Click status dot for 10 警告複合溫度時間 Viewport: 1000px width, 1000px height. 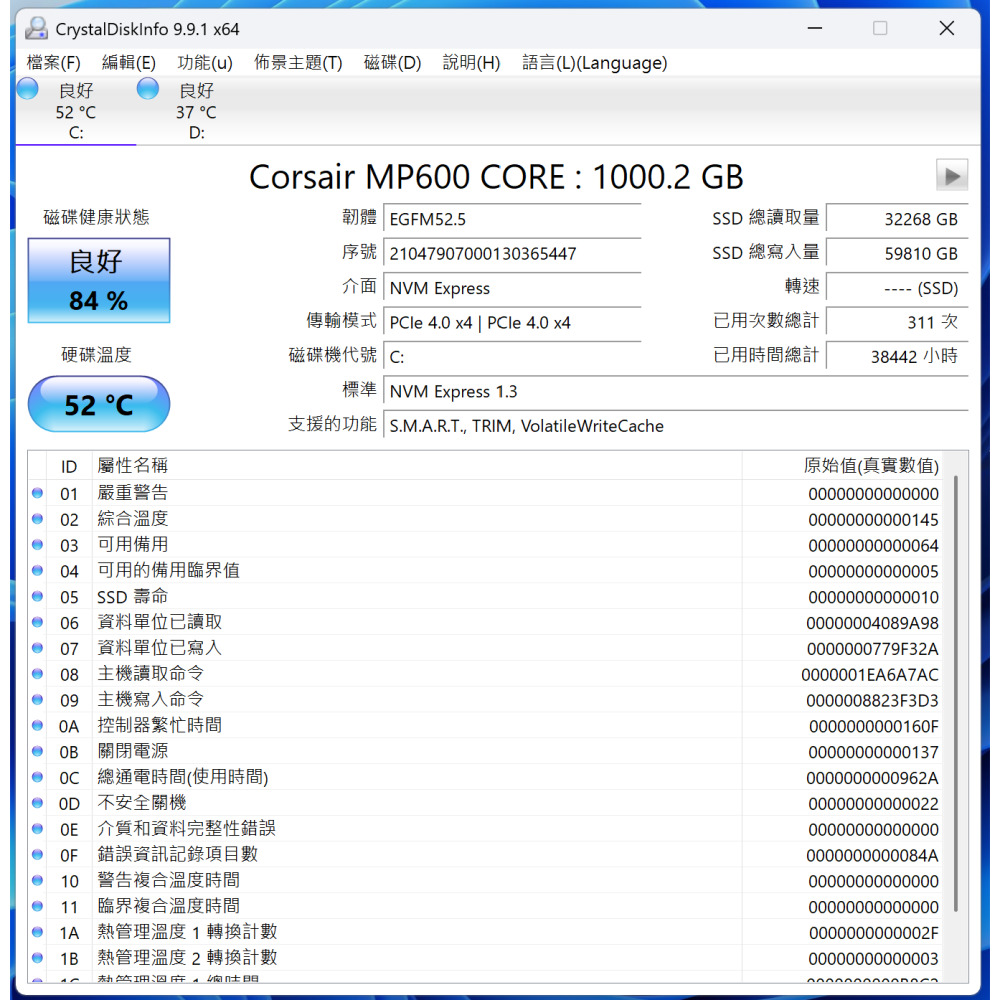click(x=38, y=881)
